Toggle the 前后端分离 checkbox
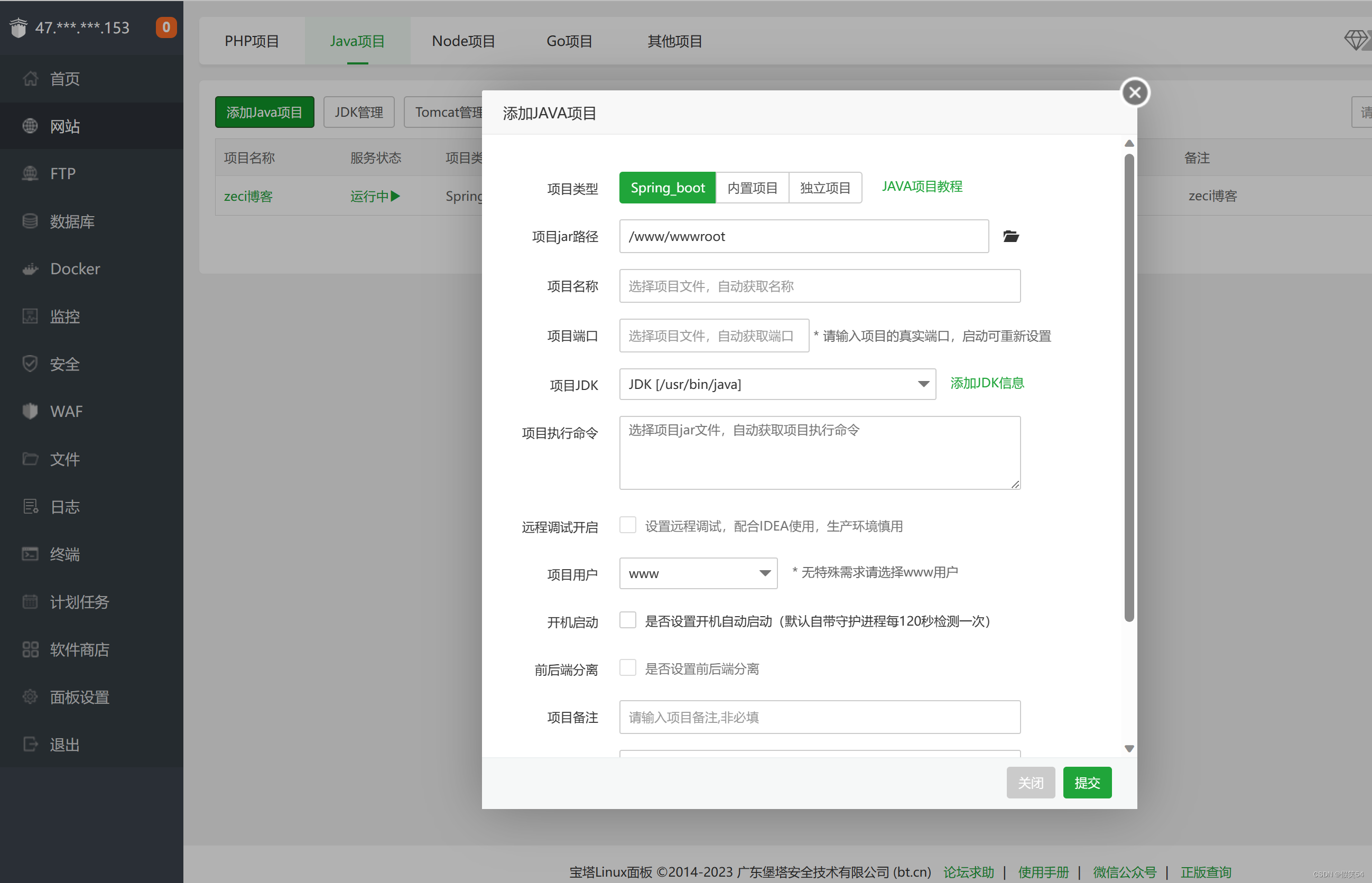The width and height of the screenshot is (1372, 883). (x=628, y=668)
